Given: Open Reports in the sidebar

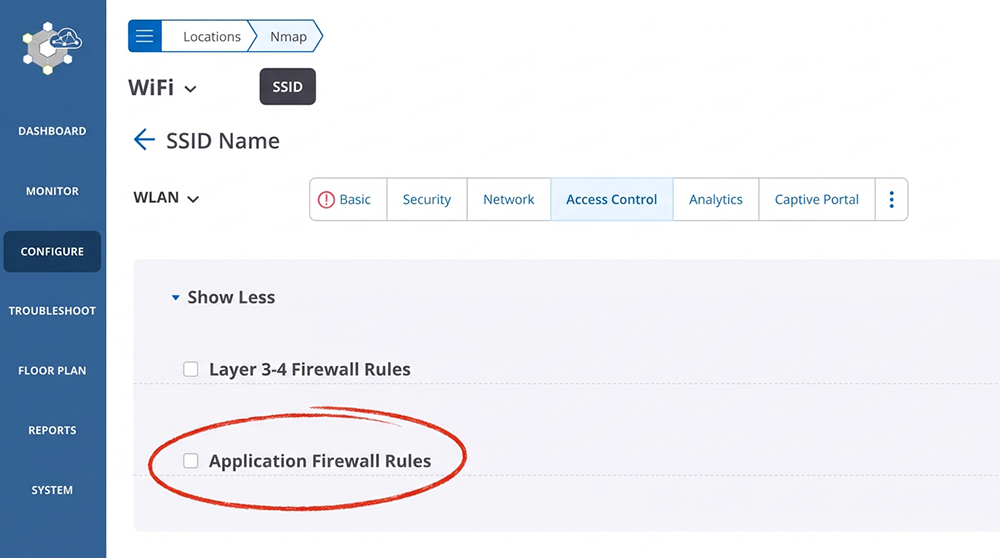Looking at the screenshot, I should (52, 430).
